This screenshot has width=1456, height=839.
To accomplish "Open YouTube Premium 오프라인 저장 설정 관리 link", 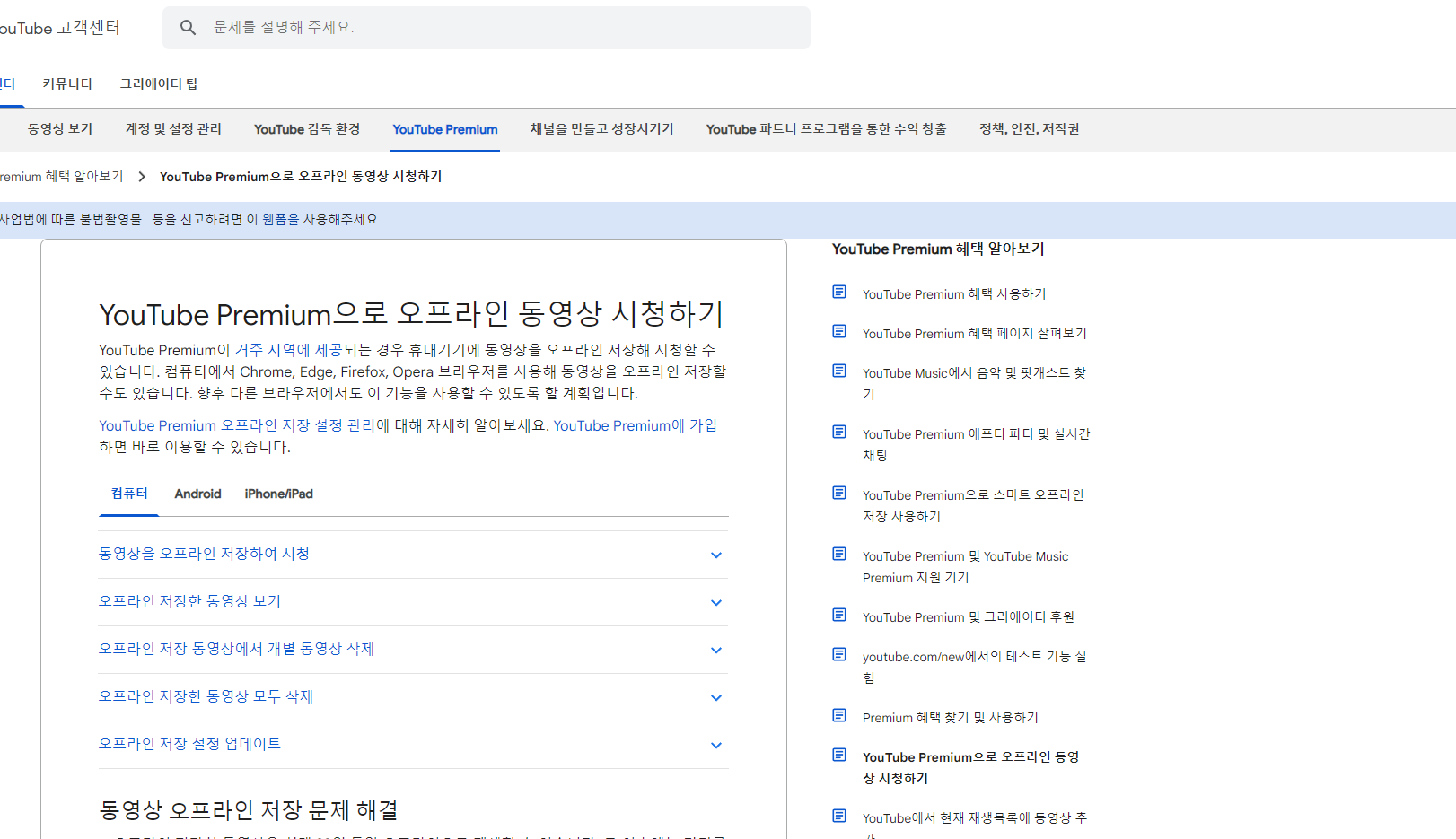I will click(x=237, y=425).
